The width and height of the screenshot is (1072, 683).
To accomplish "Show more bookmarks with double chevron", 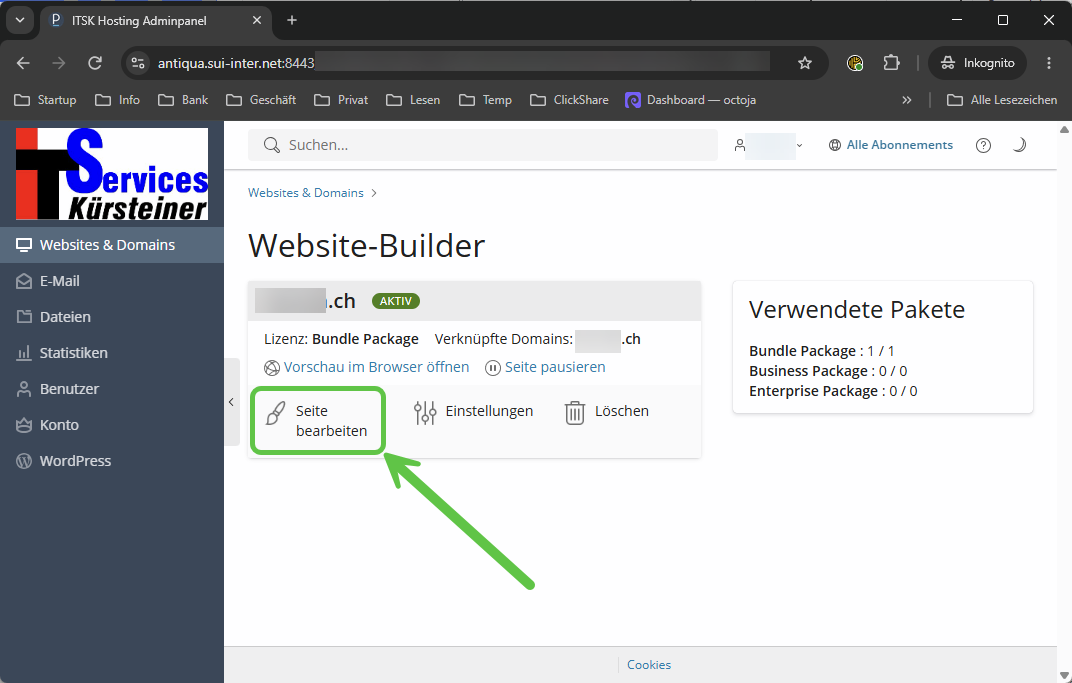I will pyautogui.click(x=907, y=100).
